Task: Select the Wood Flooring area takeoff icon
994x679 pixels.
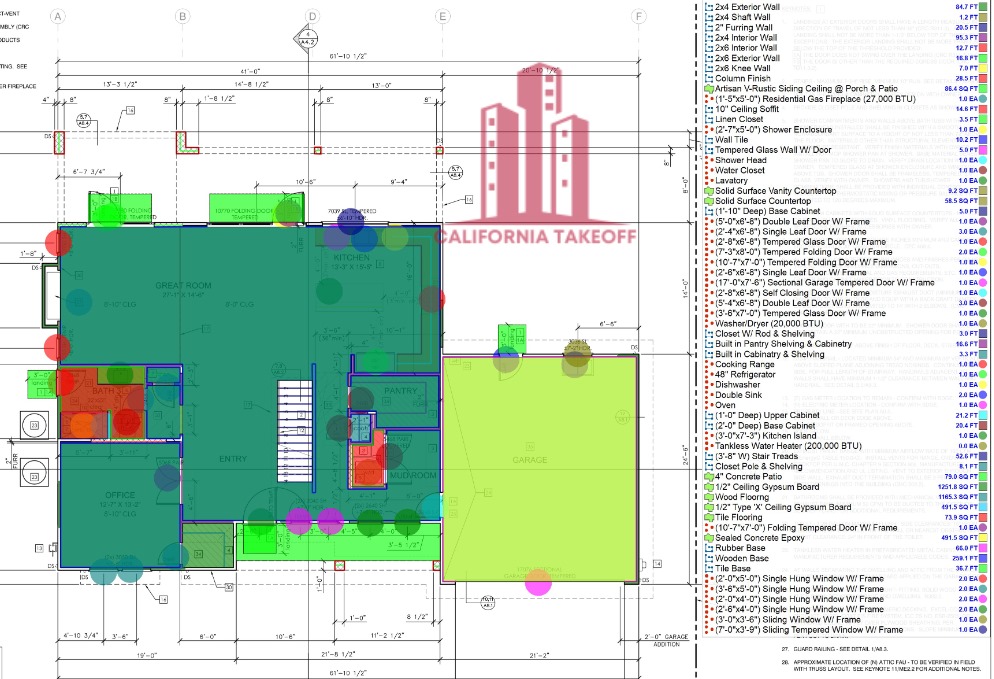Action: [x=708, y=497]
